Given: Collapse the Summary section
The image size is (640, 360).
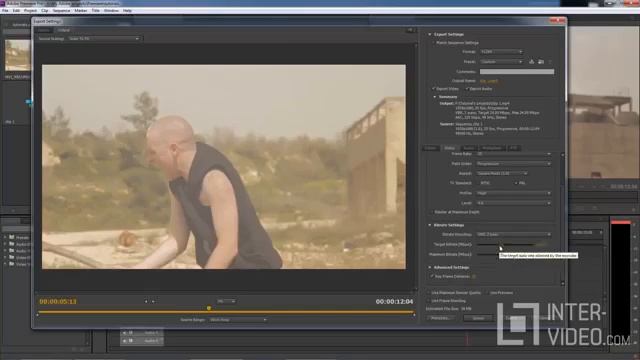Looking at the screenshot, I should point(435,97).
